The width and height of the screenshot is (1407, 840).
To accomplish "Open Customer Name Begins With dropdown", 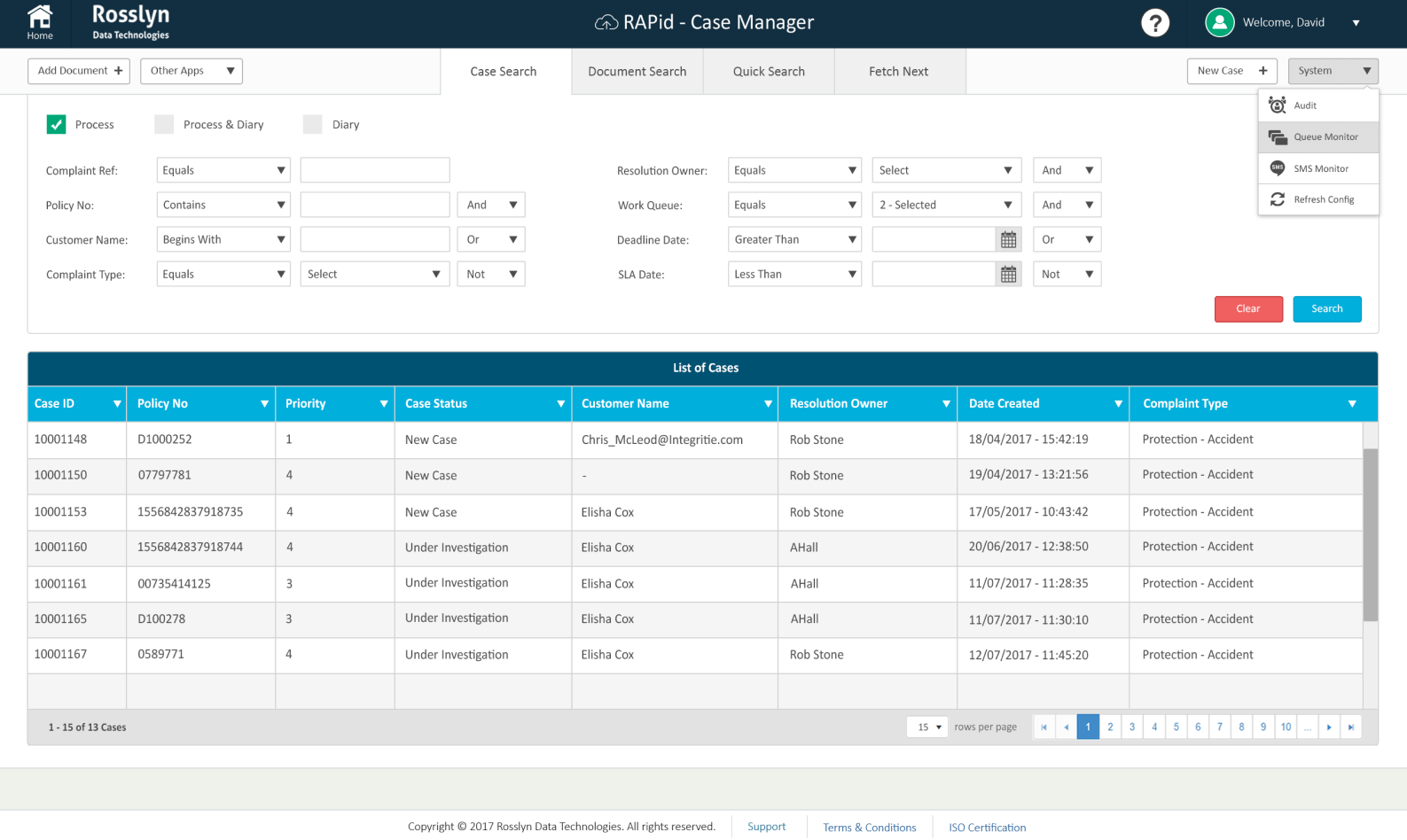I will [223, 239].
